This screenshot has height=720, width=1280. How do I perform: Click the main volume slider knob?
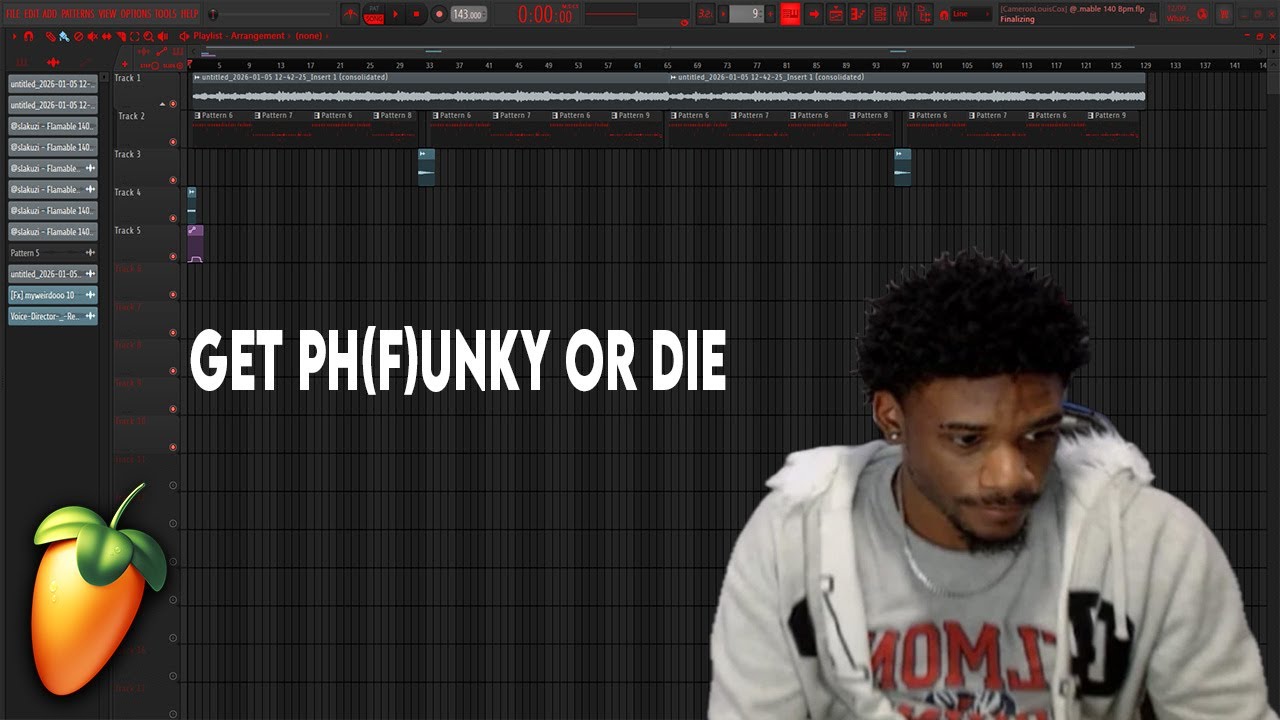[x=213, y=14]
